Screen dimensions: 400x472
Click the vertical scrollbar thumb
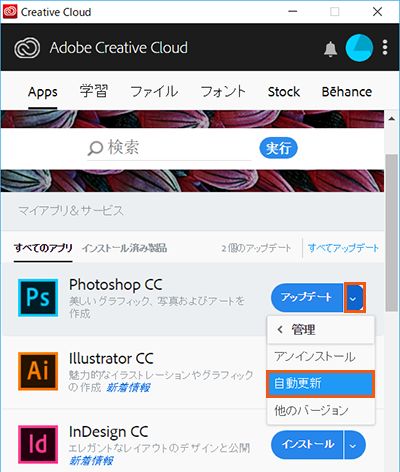[392, 232]
